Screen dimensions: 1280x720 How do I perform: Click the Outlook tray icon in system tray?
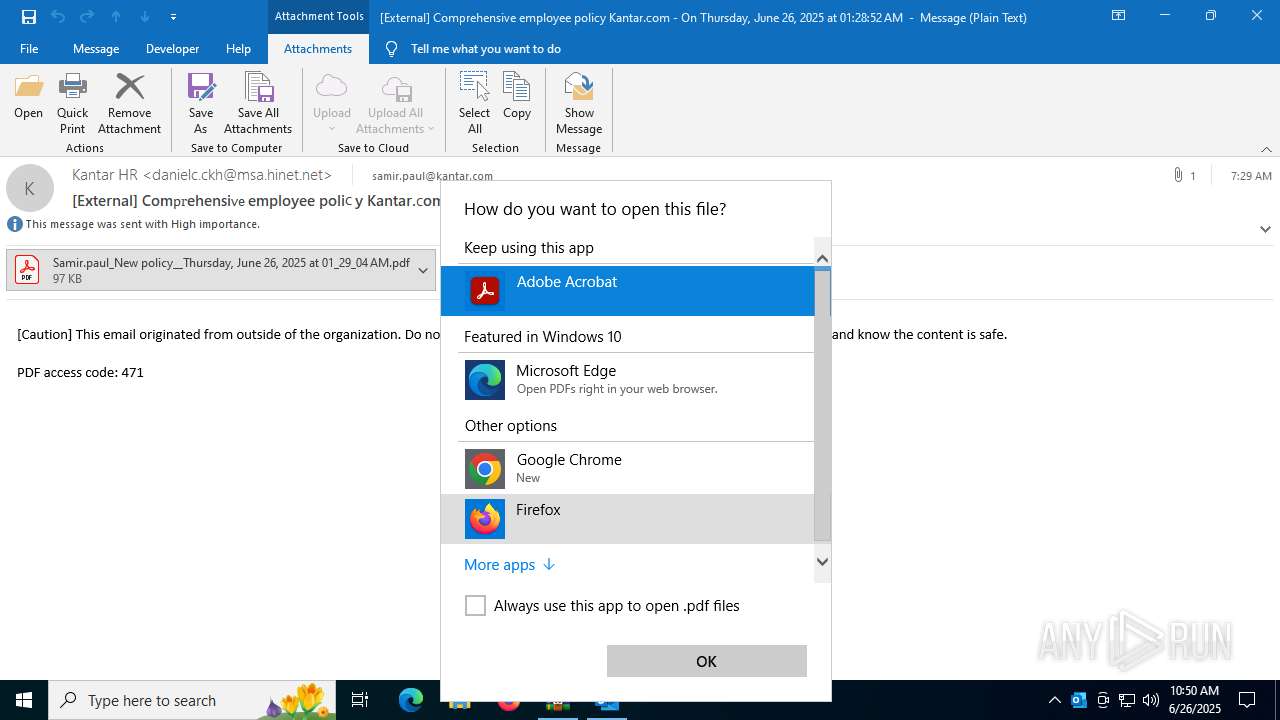point(1079,700)
